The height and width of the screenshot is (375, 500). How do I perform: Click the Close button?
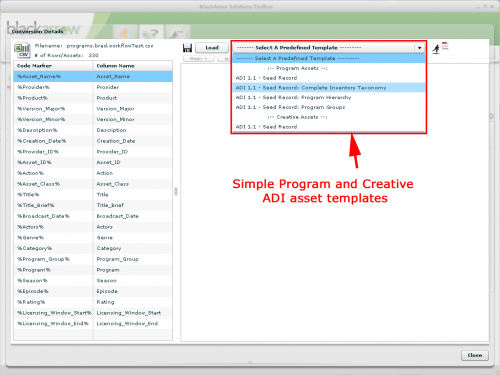[475, 355]
